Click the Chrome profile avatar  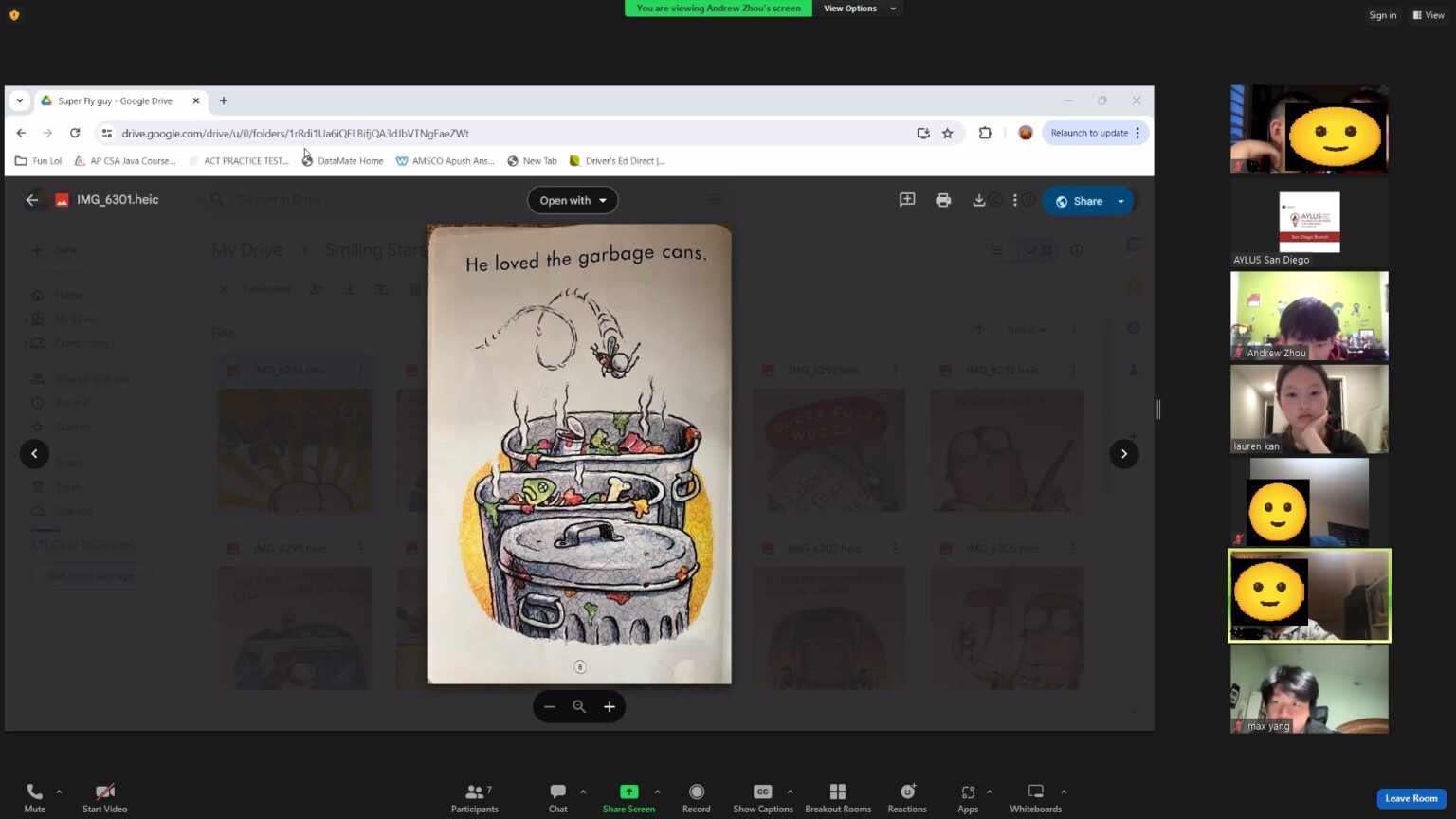1025,134
